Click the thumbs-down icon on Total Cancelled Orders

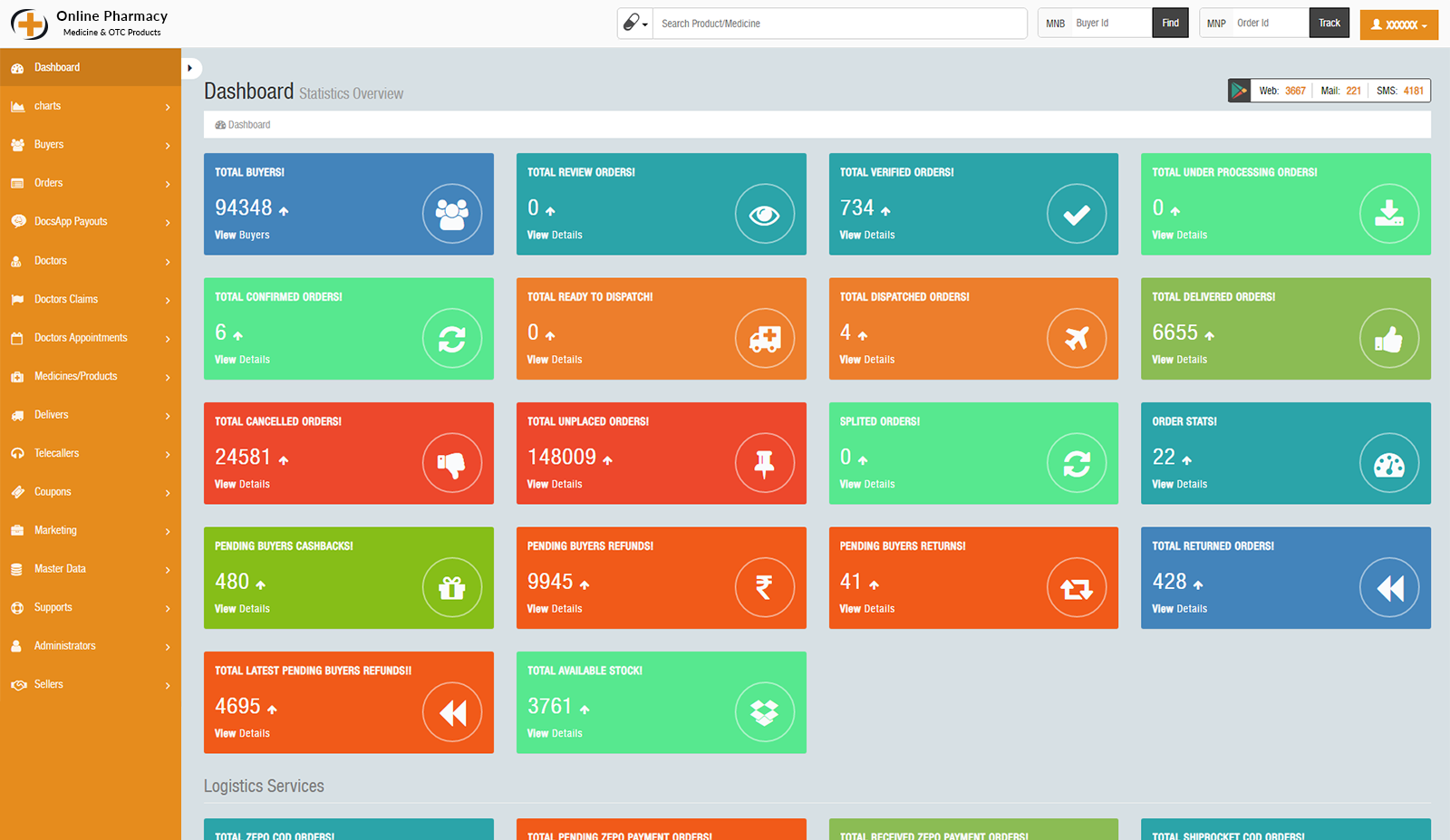[452, 463]
